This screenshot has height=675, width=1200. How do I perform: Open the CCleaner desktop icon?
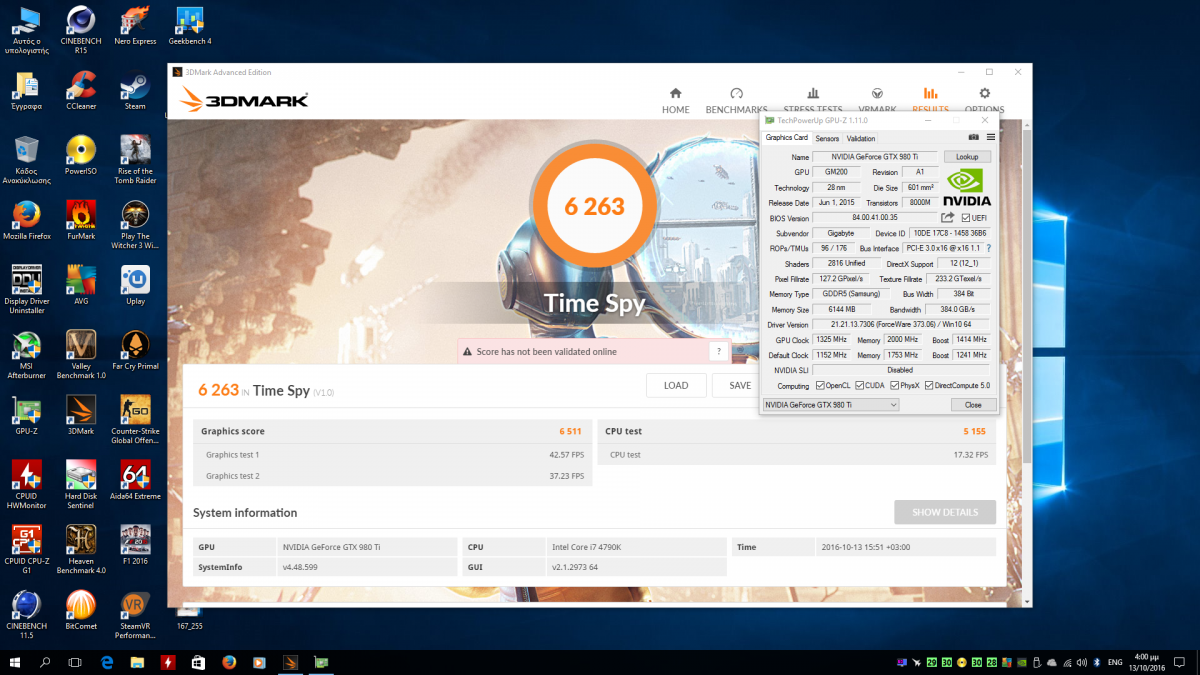(x=80, y=90)
